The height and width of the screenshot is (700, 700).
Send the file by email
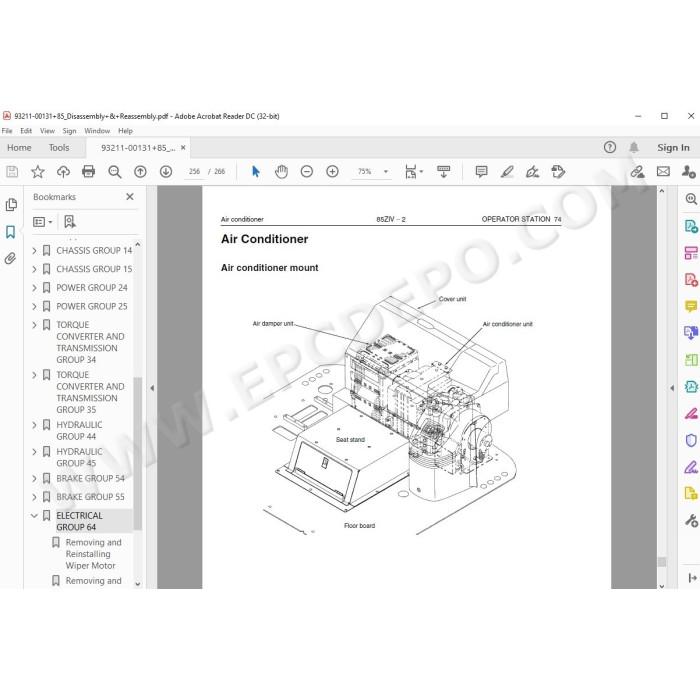(x=663, y=171)
